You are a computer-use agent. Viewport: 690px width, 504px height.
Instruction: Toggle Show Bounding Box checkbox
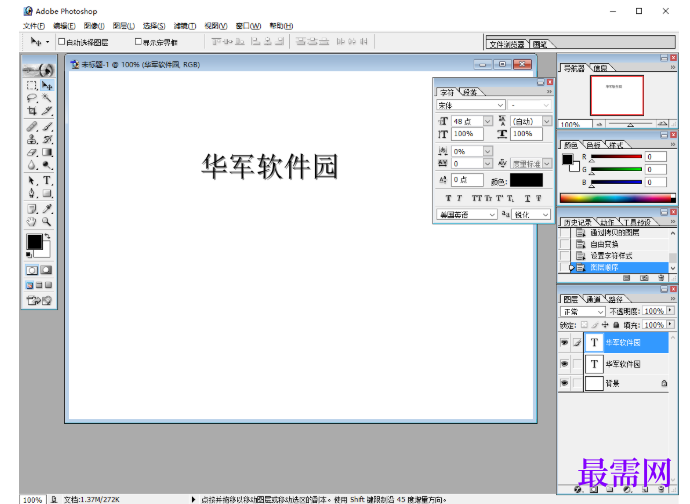coord(138,41)
